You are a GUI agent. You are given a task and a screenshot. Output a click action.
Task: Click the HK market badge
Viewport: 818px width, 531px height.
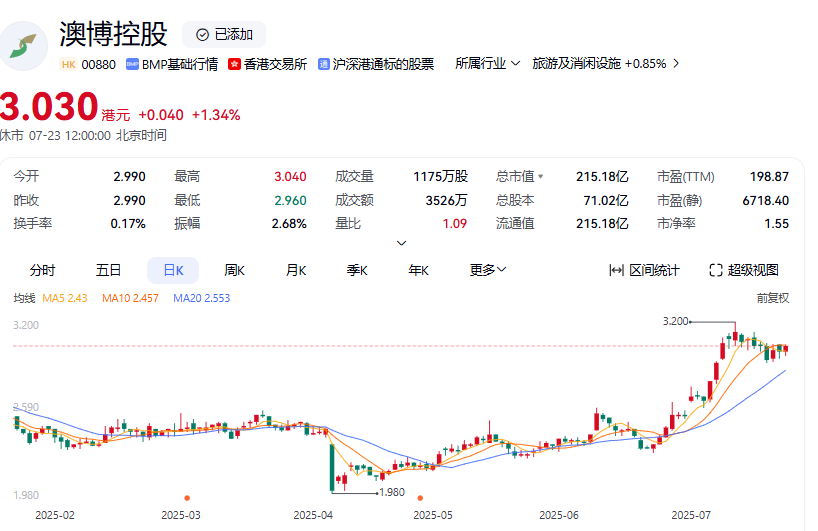point(68,64)
